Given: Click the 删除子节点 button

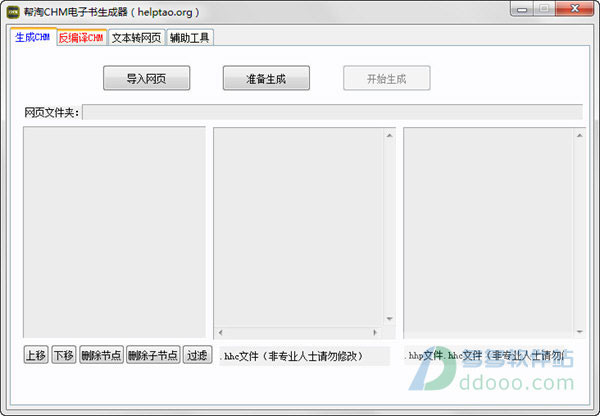Looking at the screenshot, I should (x=153, y=355).
